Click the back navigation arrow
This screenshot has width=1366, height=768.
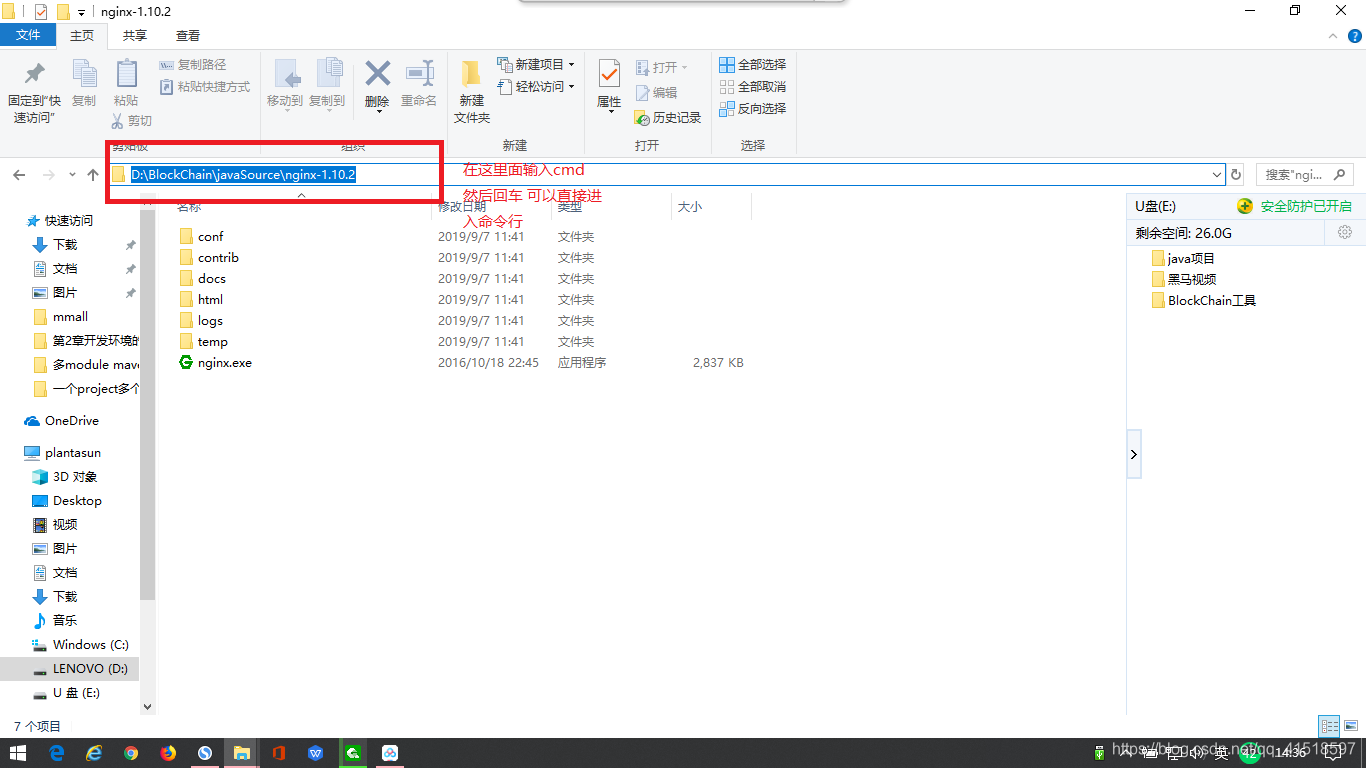(19, 175)
